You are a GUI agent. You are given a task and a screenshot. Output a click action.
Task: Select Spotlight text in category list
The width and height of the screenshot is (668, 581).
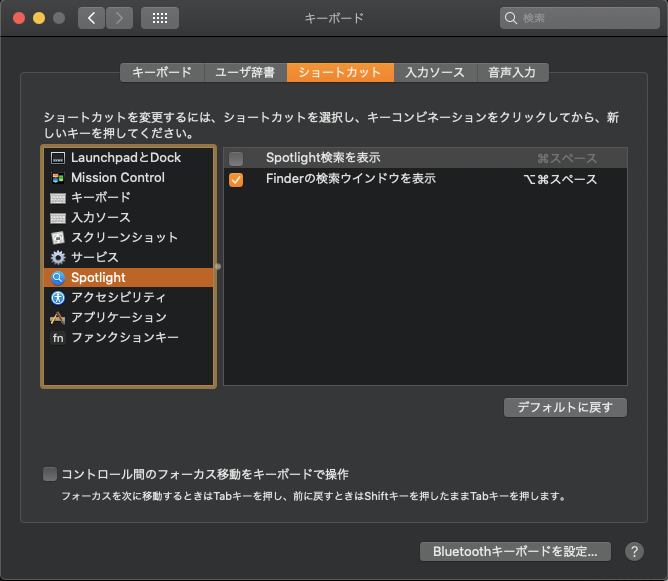coord(98,278)
